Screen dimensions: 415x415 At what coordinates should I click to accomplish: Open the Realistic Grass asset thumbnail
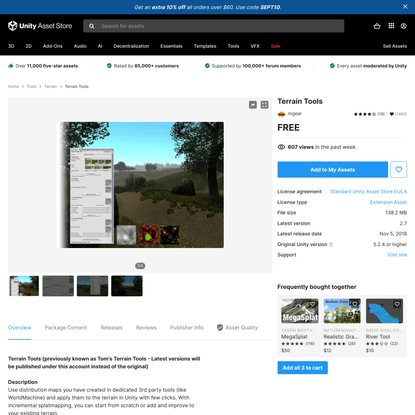[x=342, y=311]
